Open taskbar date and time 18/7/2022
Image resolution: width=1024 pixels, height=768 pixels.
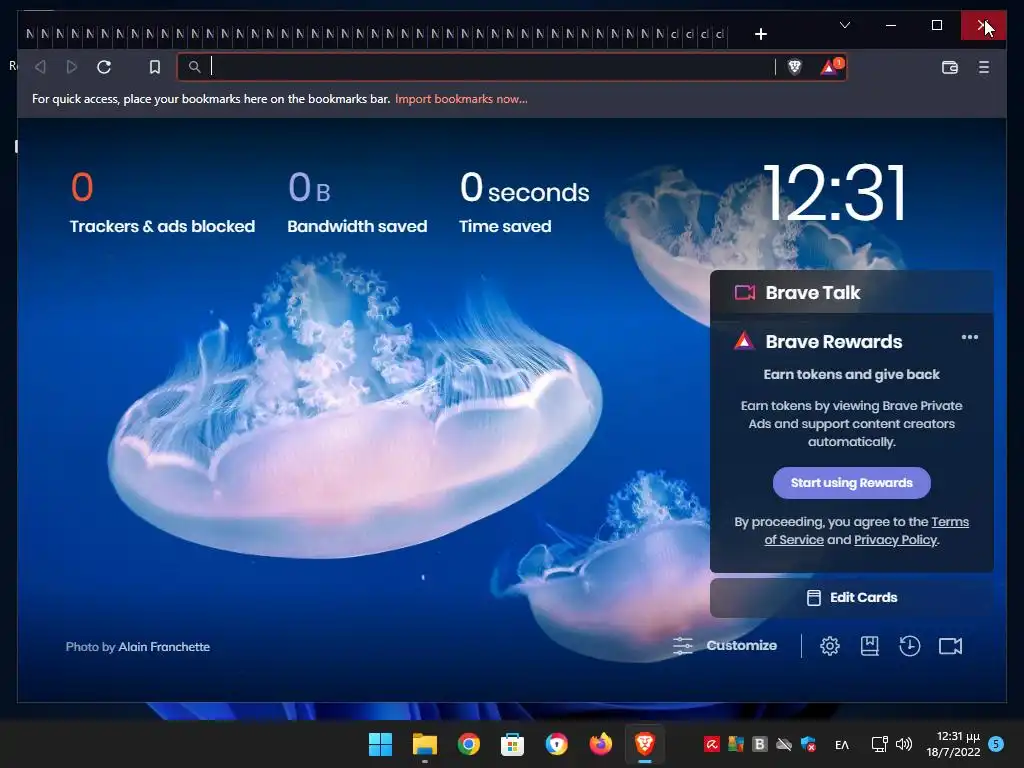click(953, 744)
